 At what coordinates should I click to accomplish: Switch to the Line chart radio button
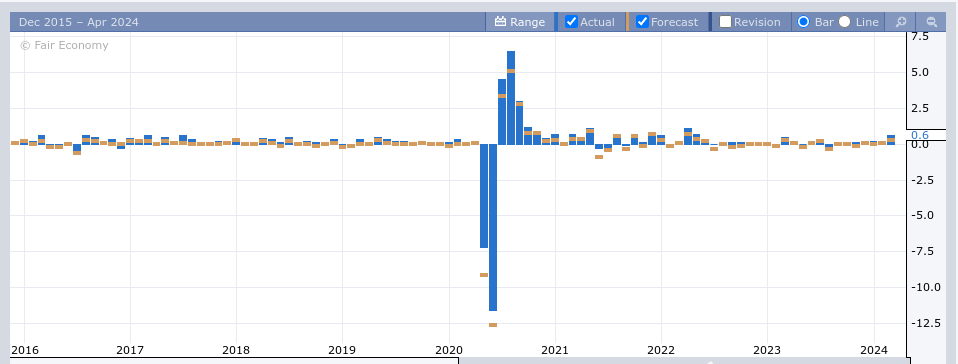click(x=844, y=22)
